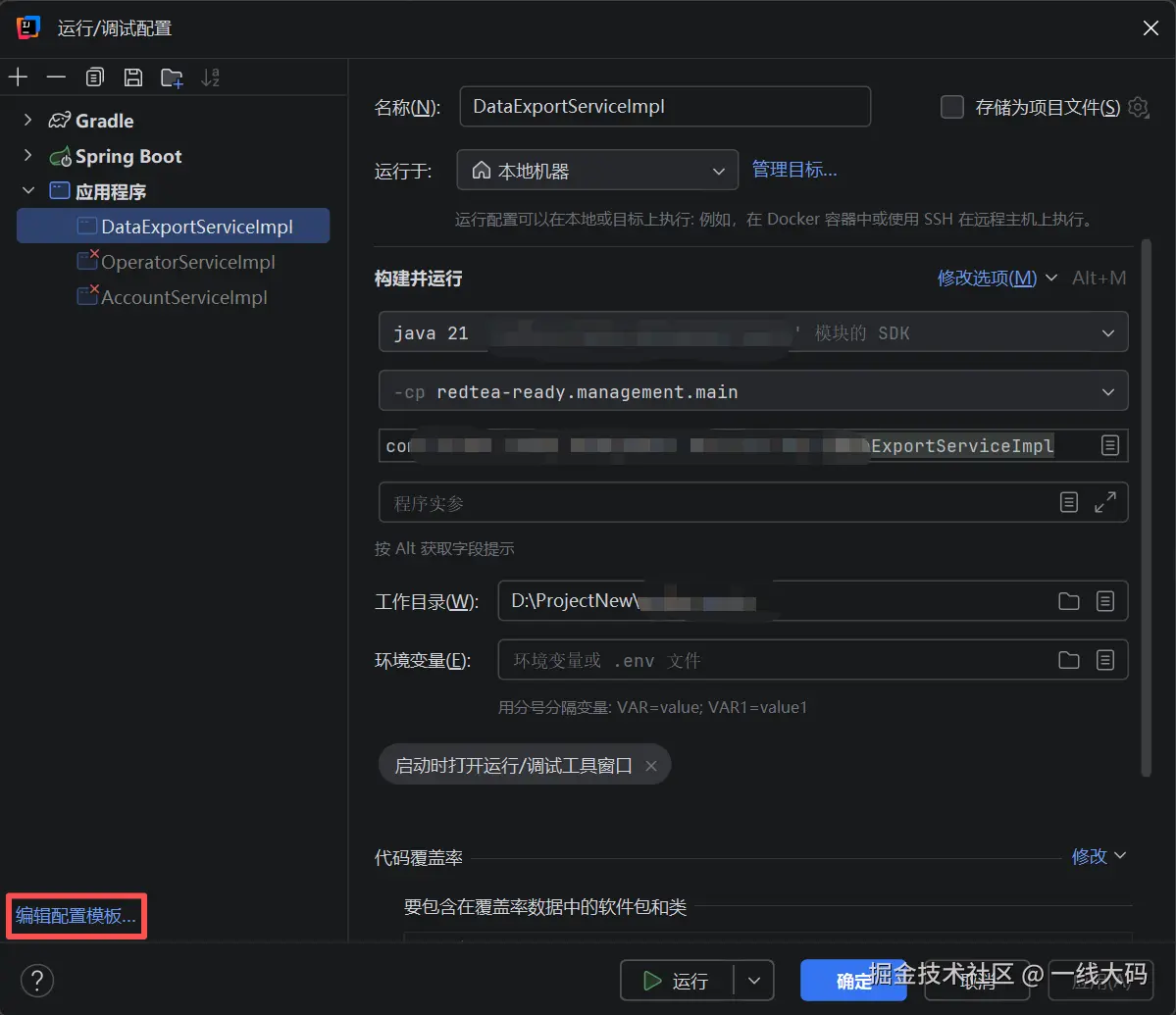Remove the open tool window on launch tag
1176x1015 pixels.
point(651,765)
